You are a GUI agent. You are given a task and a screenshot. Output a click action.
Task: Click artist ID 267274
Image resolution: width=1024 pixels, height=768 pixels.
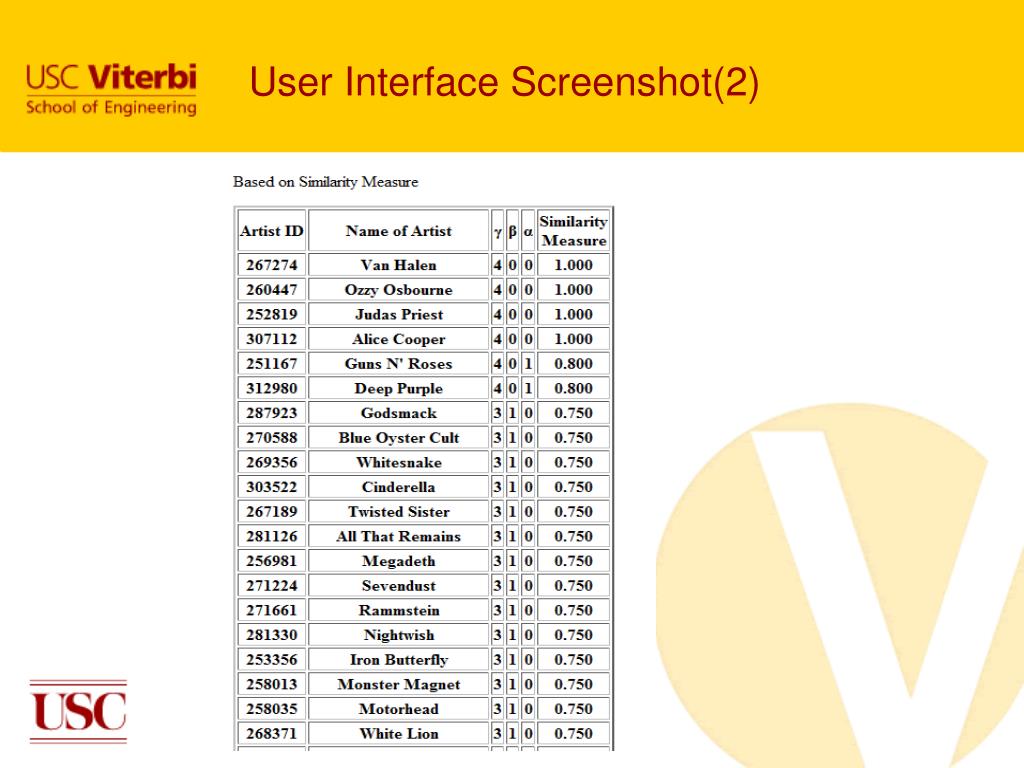tap(272, 265)
